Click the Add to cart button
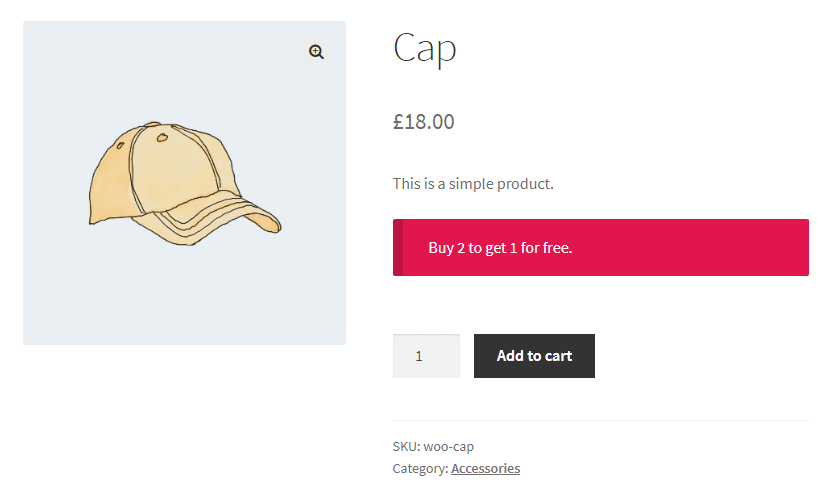Screen dimensions: 829x493 534,356
